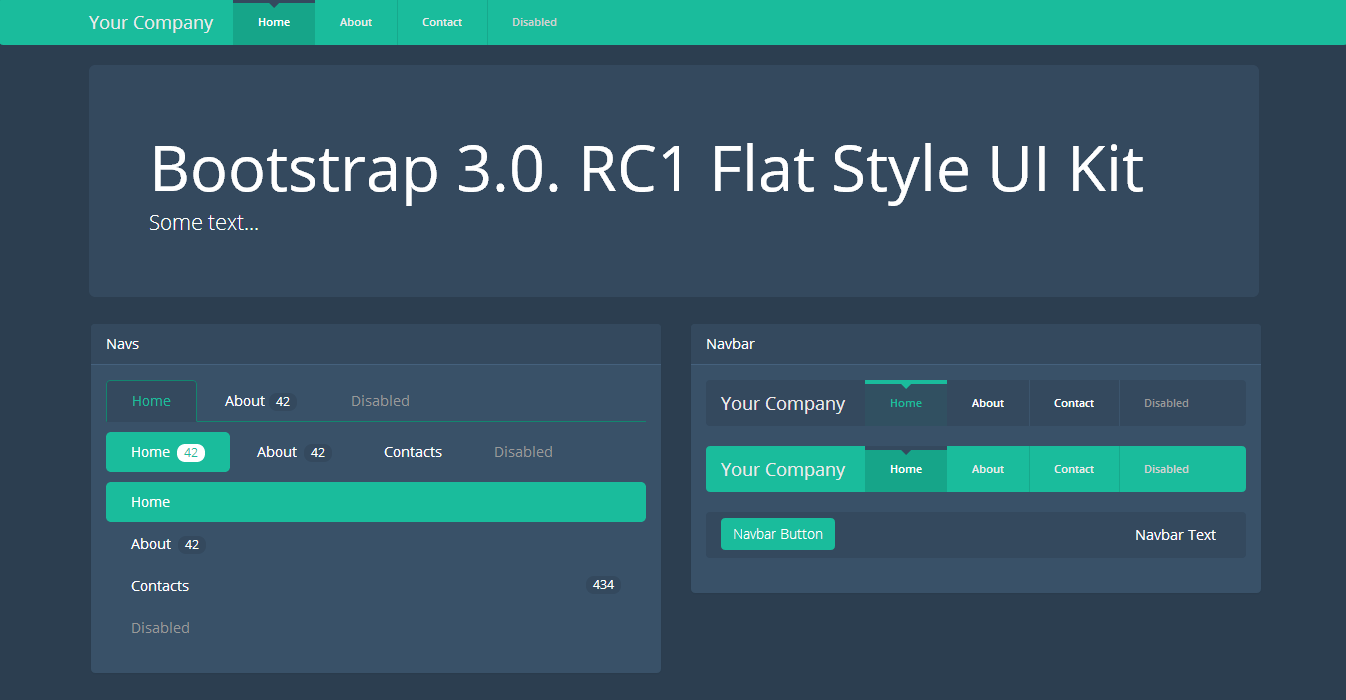Open About in the stacked vertical nav list
The height and width of the screenshot is (700, 1346).
pos(152,544)
